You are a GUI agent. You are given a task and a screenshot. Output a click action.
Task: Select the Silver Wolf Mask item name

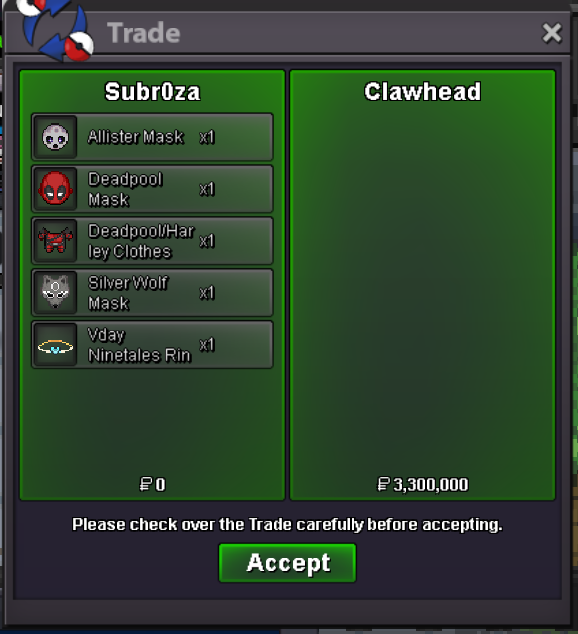(x=128, y=293)
